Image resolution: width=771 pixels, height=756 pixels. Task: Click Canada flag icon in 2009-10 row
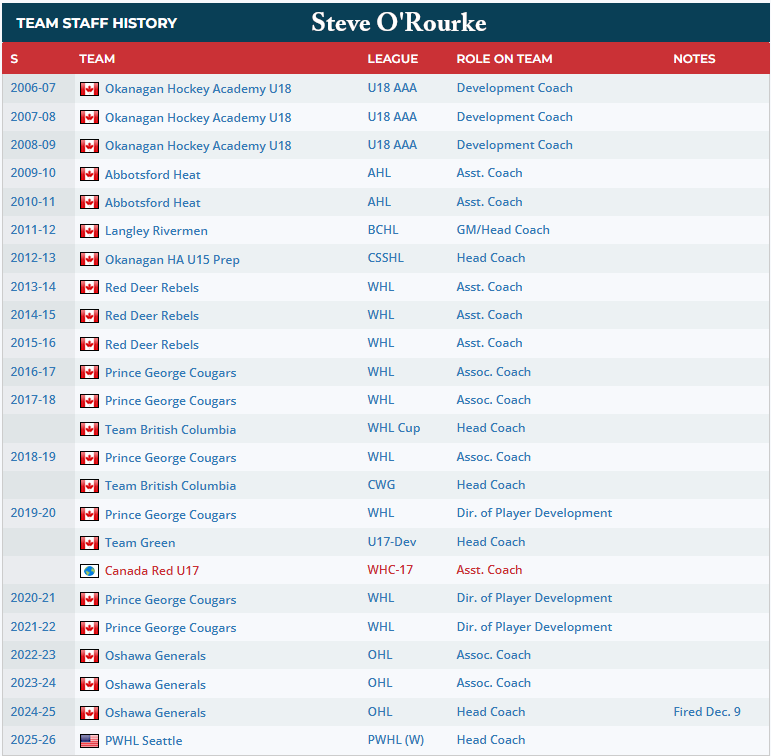click(x=89, y=174)
